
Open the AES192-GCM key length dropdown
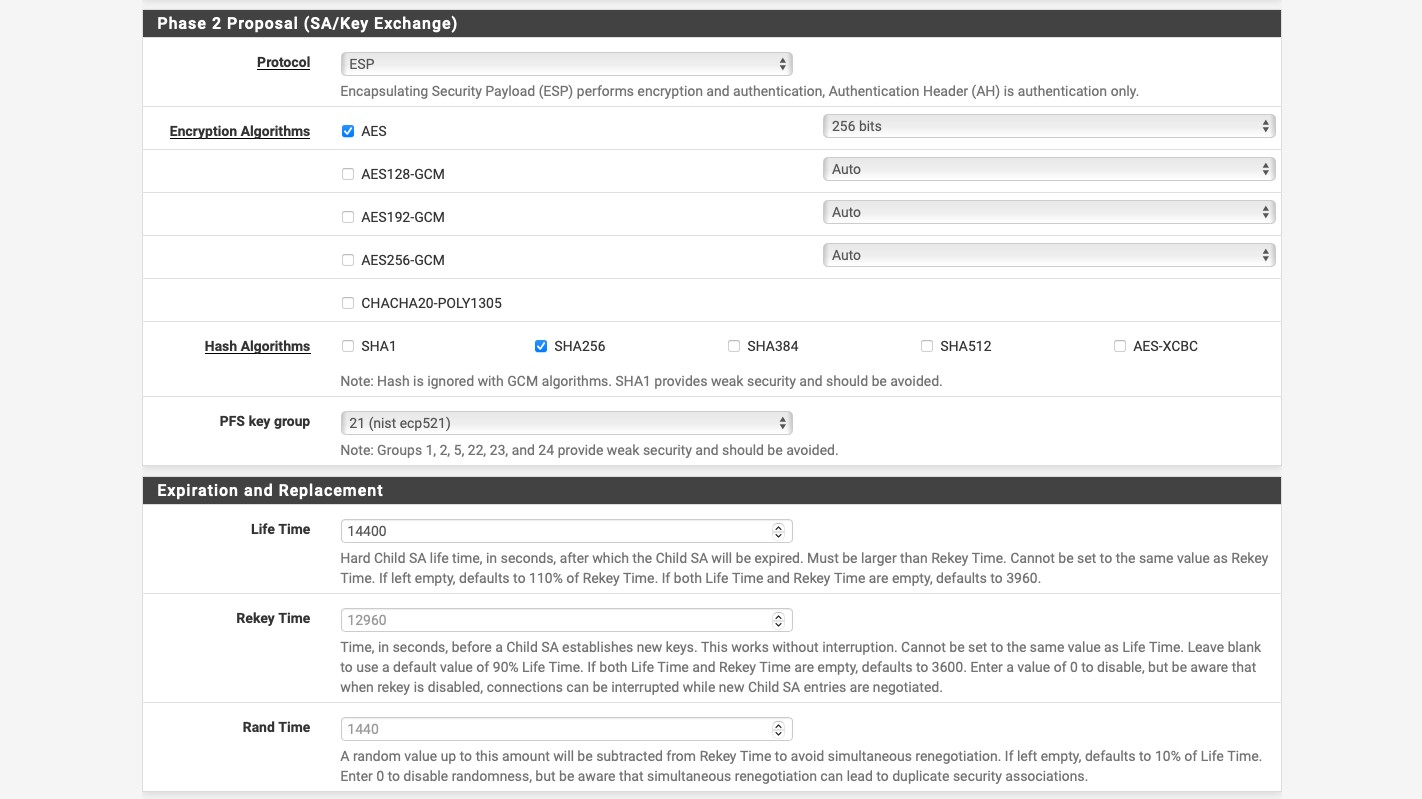[1048, 213]
